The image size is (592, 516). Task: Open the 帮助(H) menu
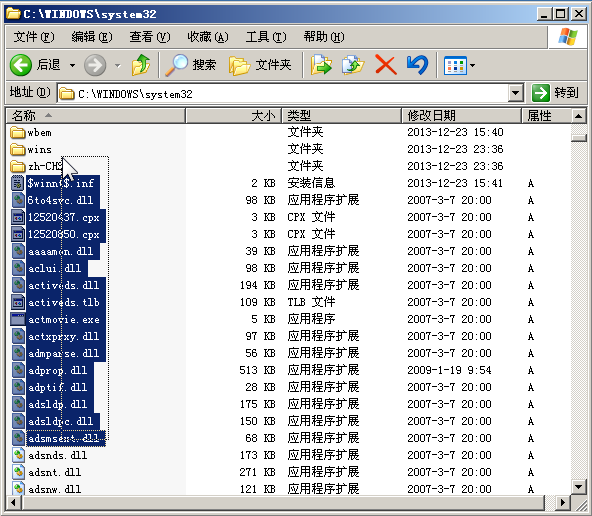click(324, 37)
